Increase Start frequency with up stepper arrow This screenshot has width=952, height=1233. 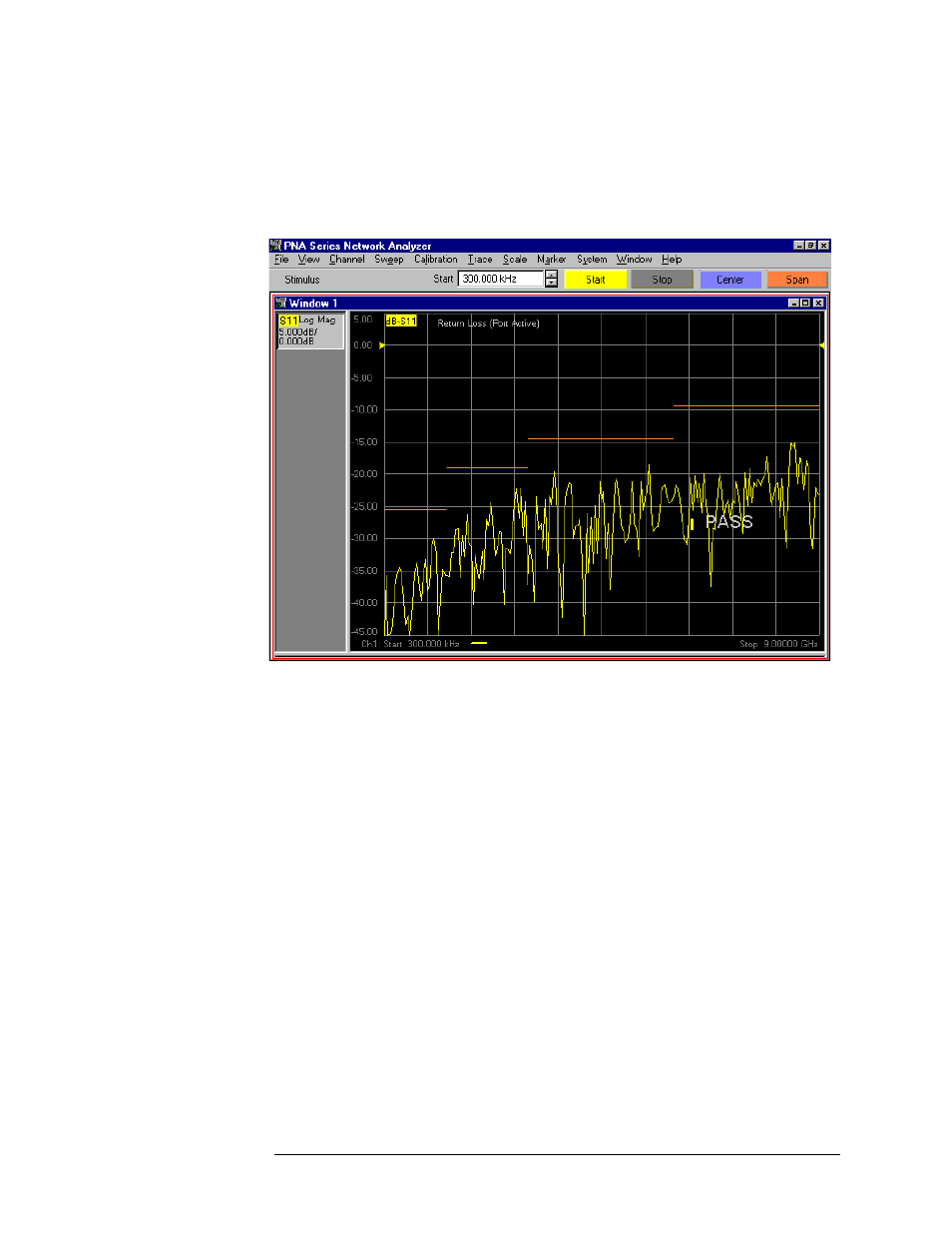click(x=551, y=276)
